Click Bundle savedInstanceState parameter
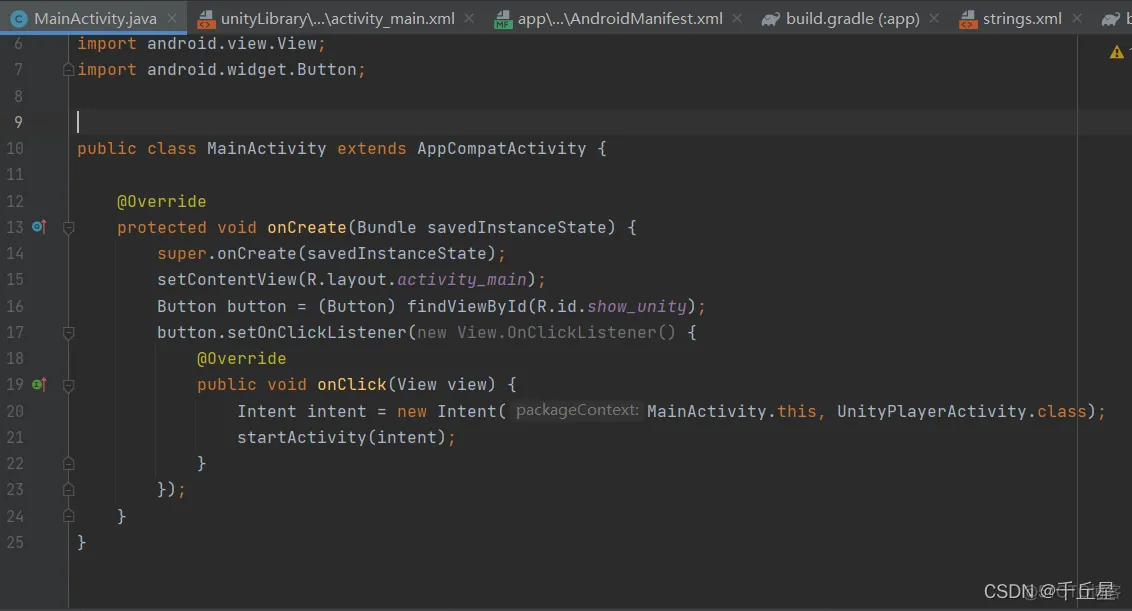1132x611 pixels. (482, 227)
